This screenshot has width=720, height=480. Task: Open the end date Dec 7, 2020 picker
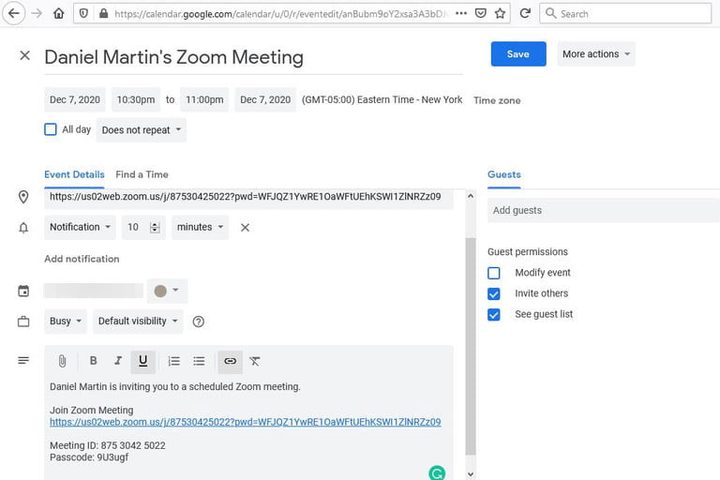point(265,100)
